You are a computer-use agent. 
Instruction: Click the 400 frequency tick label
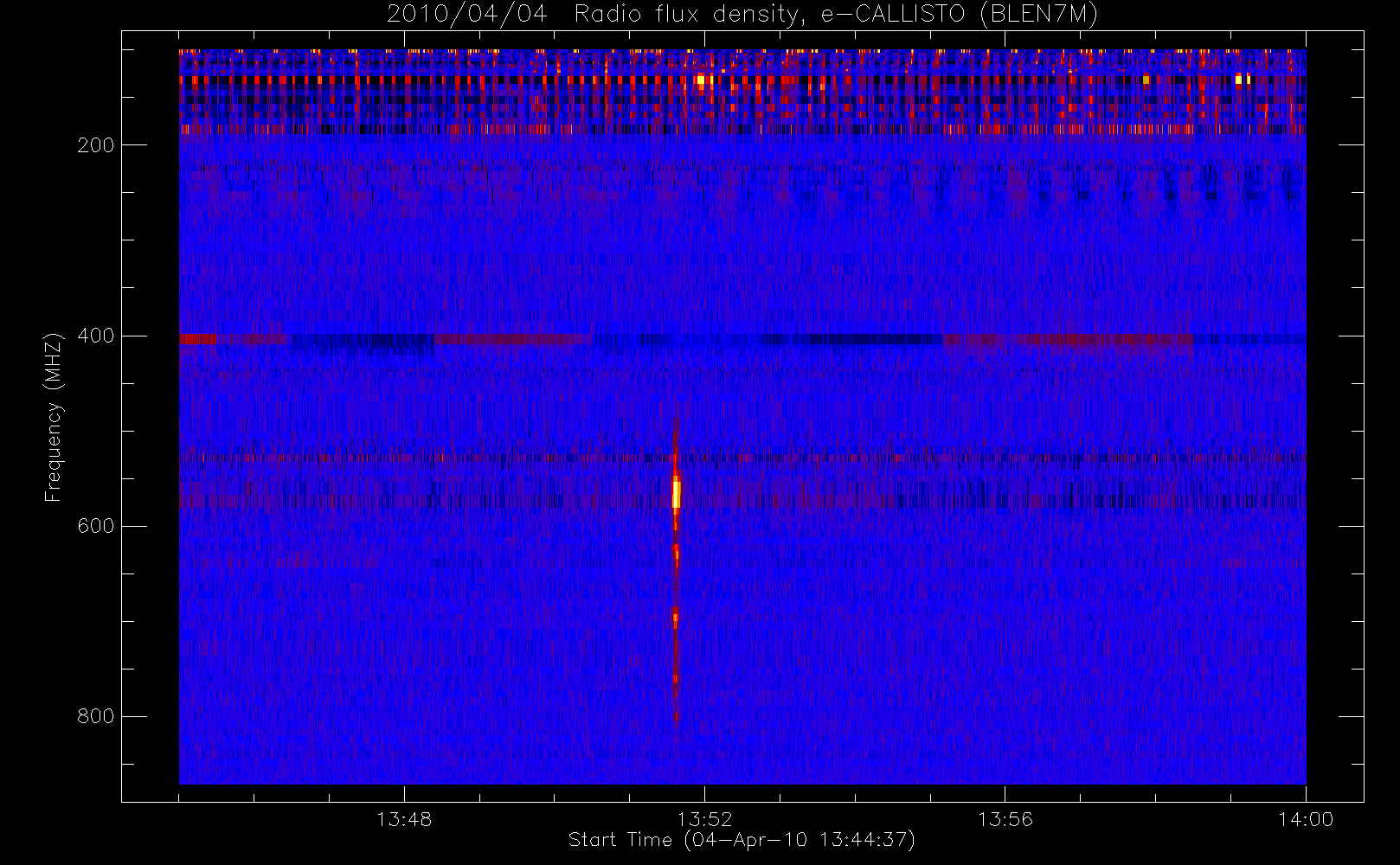(96, 336)
